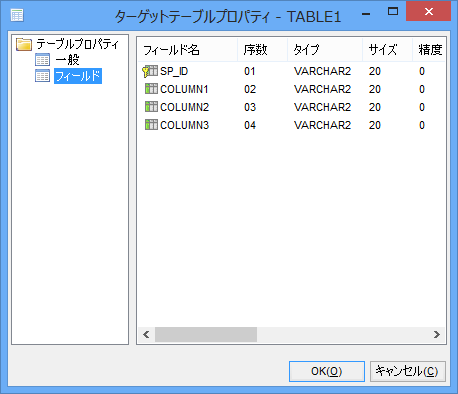Select the テーブルプロパティ root node
458x394 pixels.
(x=77, y=44)
